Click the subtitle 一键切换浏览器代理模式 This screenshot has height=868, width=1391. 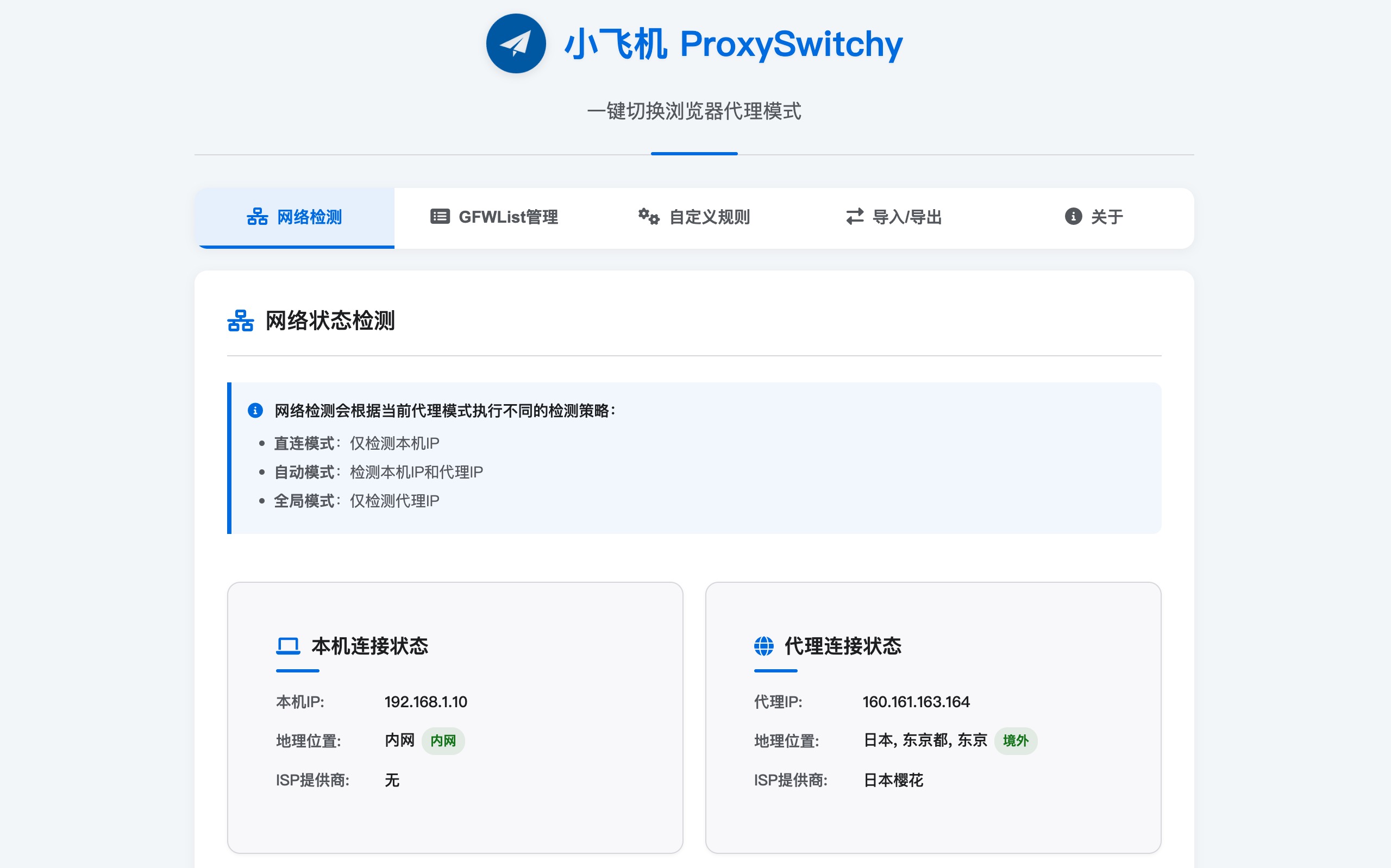694,111
